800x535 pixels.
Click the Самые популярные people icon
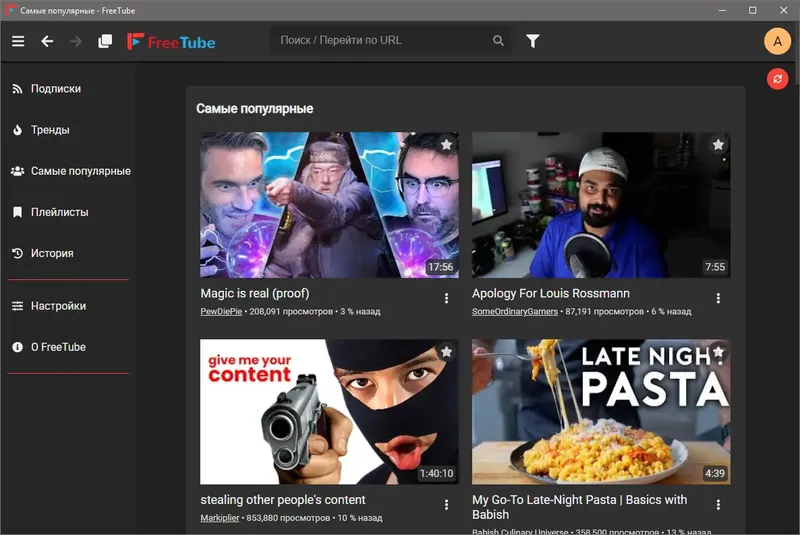coord(17,171)
